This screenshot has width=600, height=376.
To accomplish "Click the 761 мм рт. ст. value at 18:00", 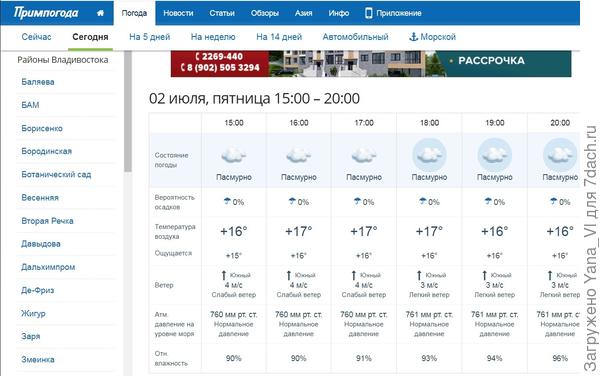I will tap(429, 314).
